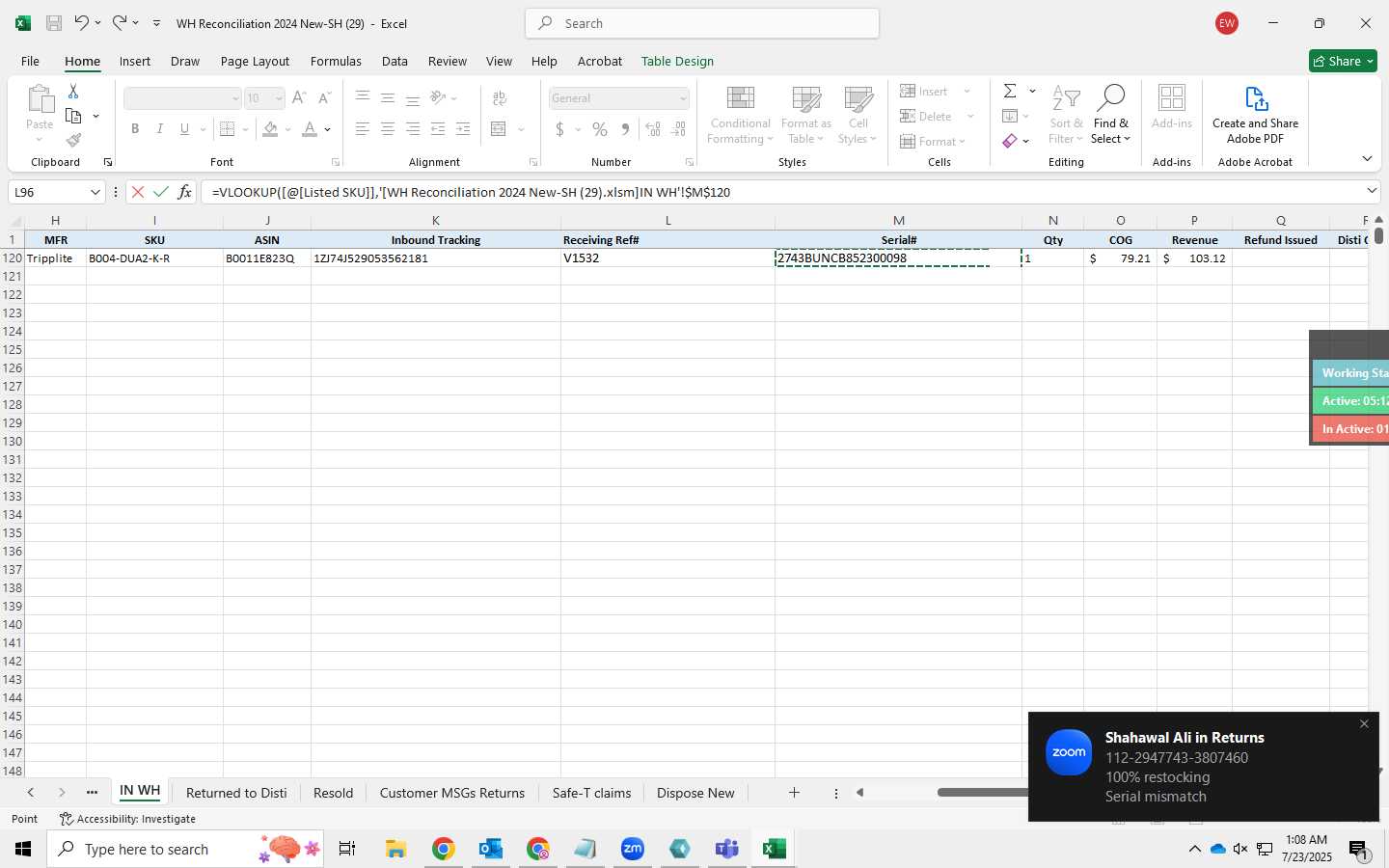Open Format as Table gallery
This screenshot has width=1389, height=868.
(x=805, y=116)
